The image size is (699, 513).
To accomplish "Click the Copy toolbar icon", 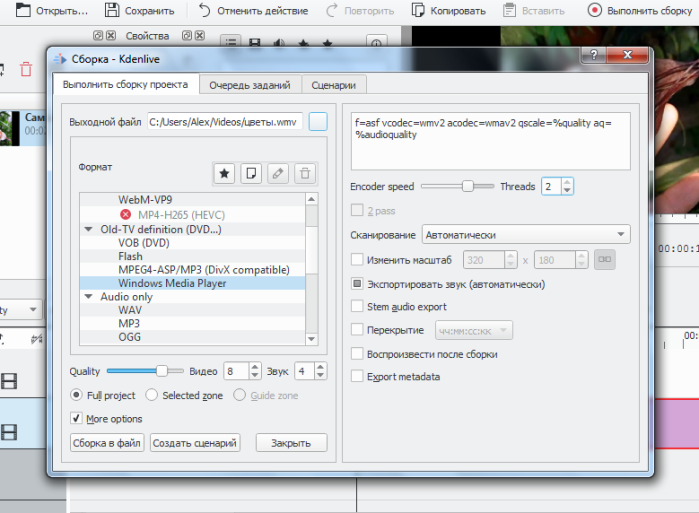I will (x=418, y=10).
